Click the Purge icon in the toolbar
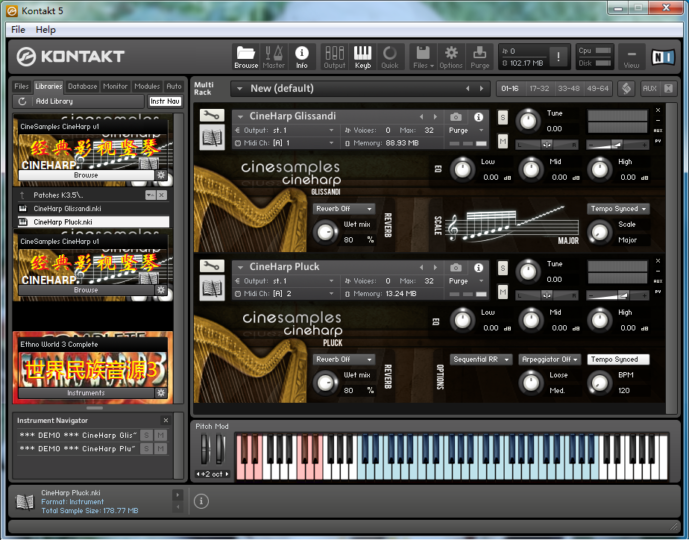 480,53
